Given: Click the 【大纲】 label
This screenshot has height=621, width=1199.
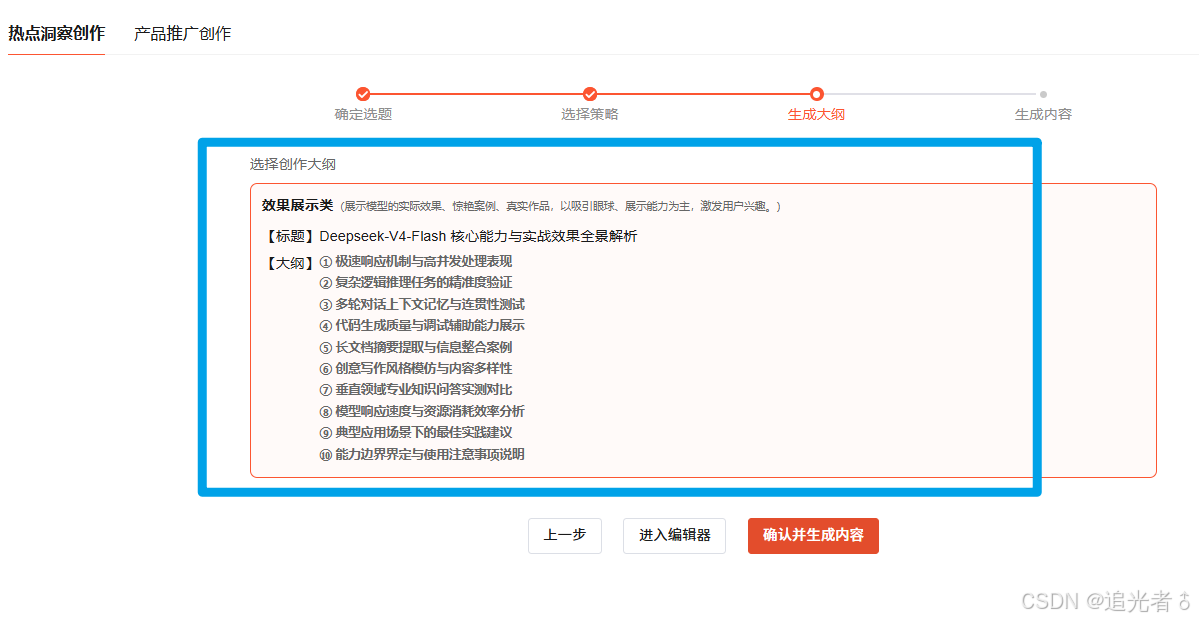Looking at the screenshot, I should pos(289,263).
